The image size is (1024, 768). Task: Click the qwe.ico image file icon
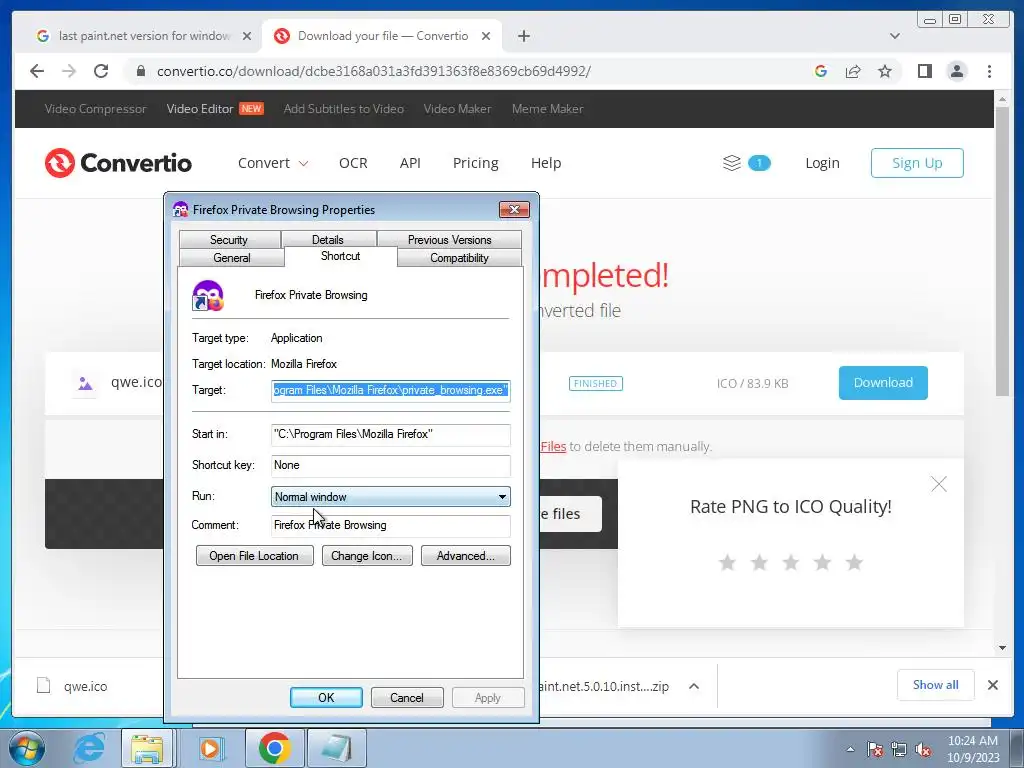85,383
